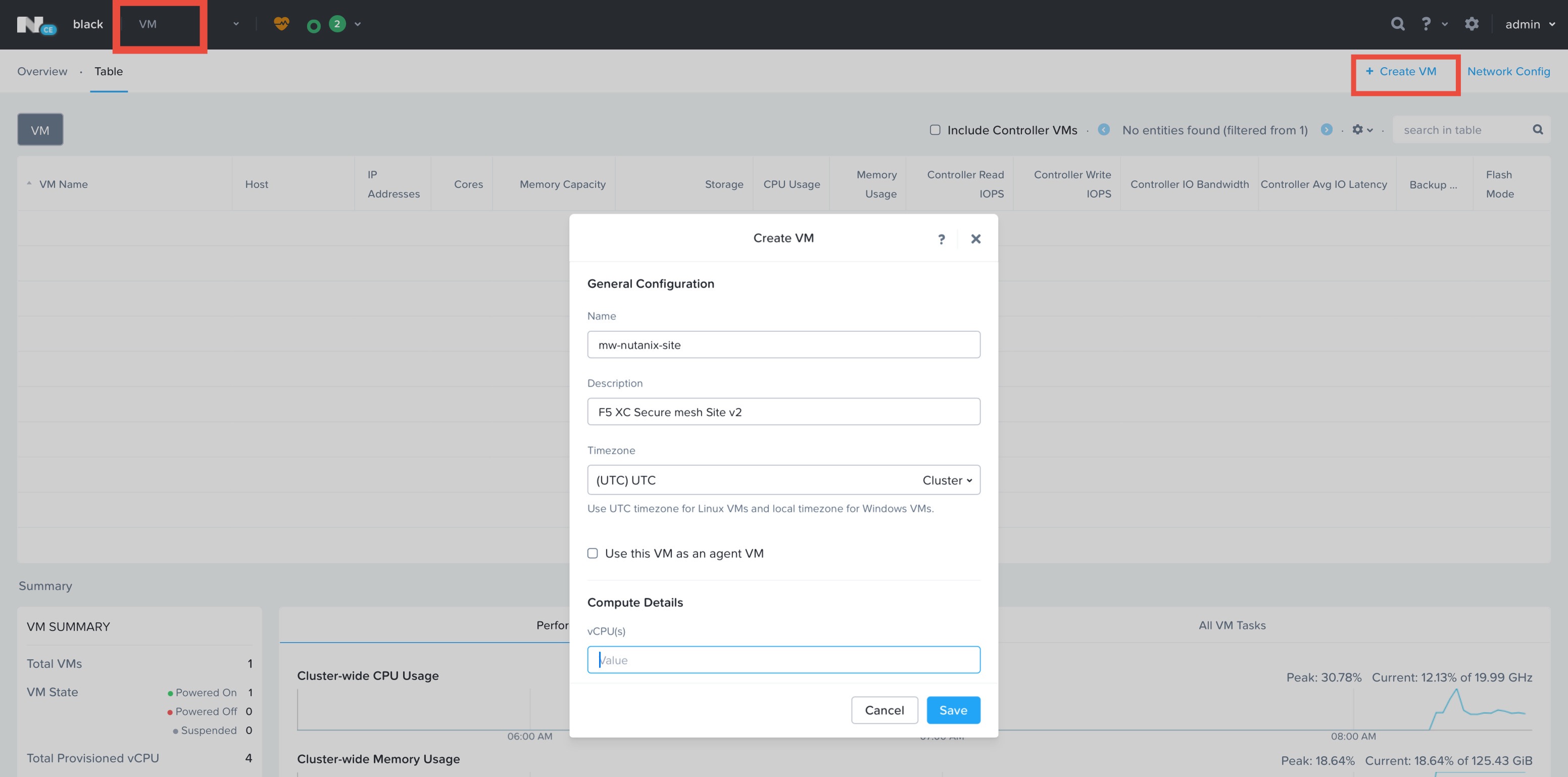1568x777 pixels.
Task: Save the new VM configuration
Action: click(953, 709)
